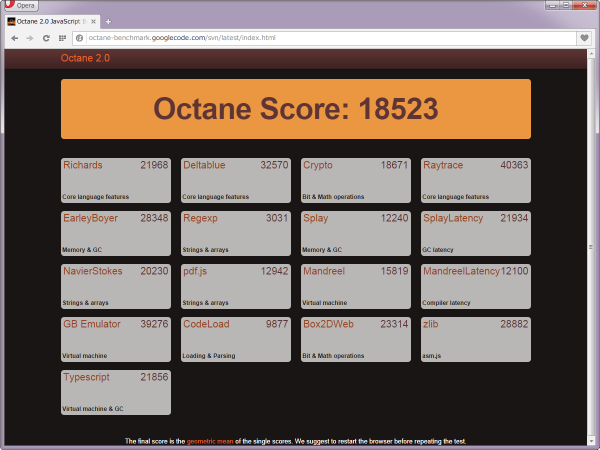This screenshot has height=450, width=600.
Task: Click the MandreelLatency score 12100
Action: coord(514,271)
